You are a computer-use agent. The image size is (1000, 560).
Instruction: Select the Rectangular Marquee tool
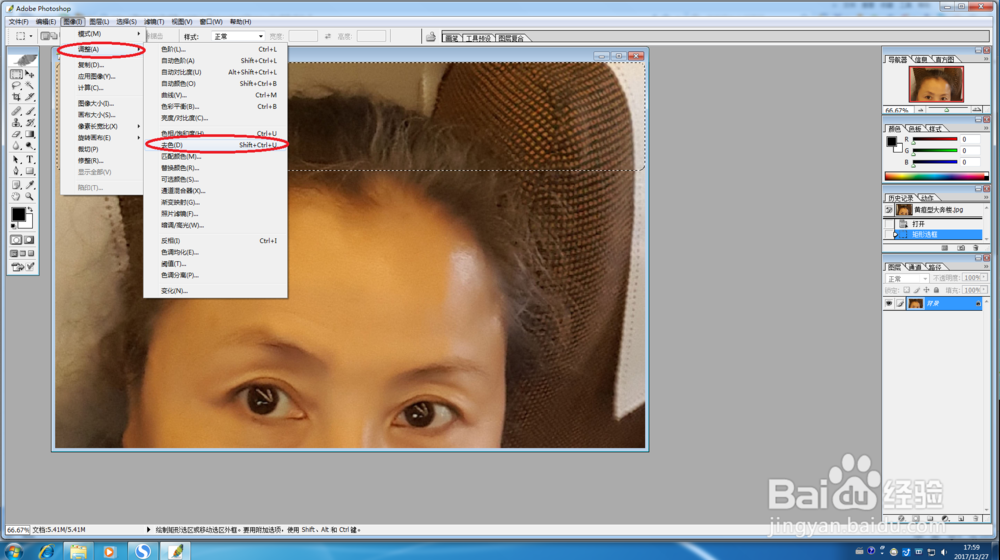tap(16, 75)
